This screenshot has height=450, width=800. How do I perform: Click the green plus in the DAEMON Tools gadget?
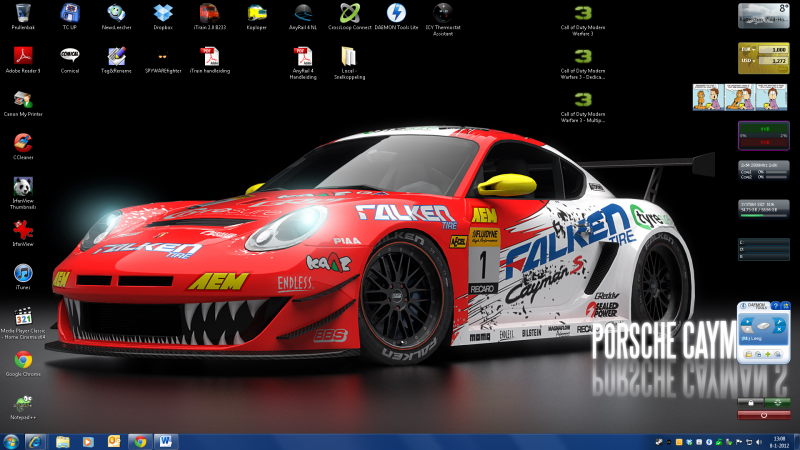(768, 355)
